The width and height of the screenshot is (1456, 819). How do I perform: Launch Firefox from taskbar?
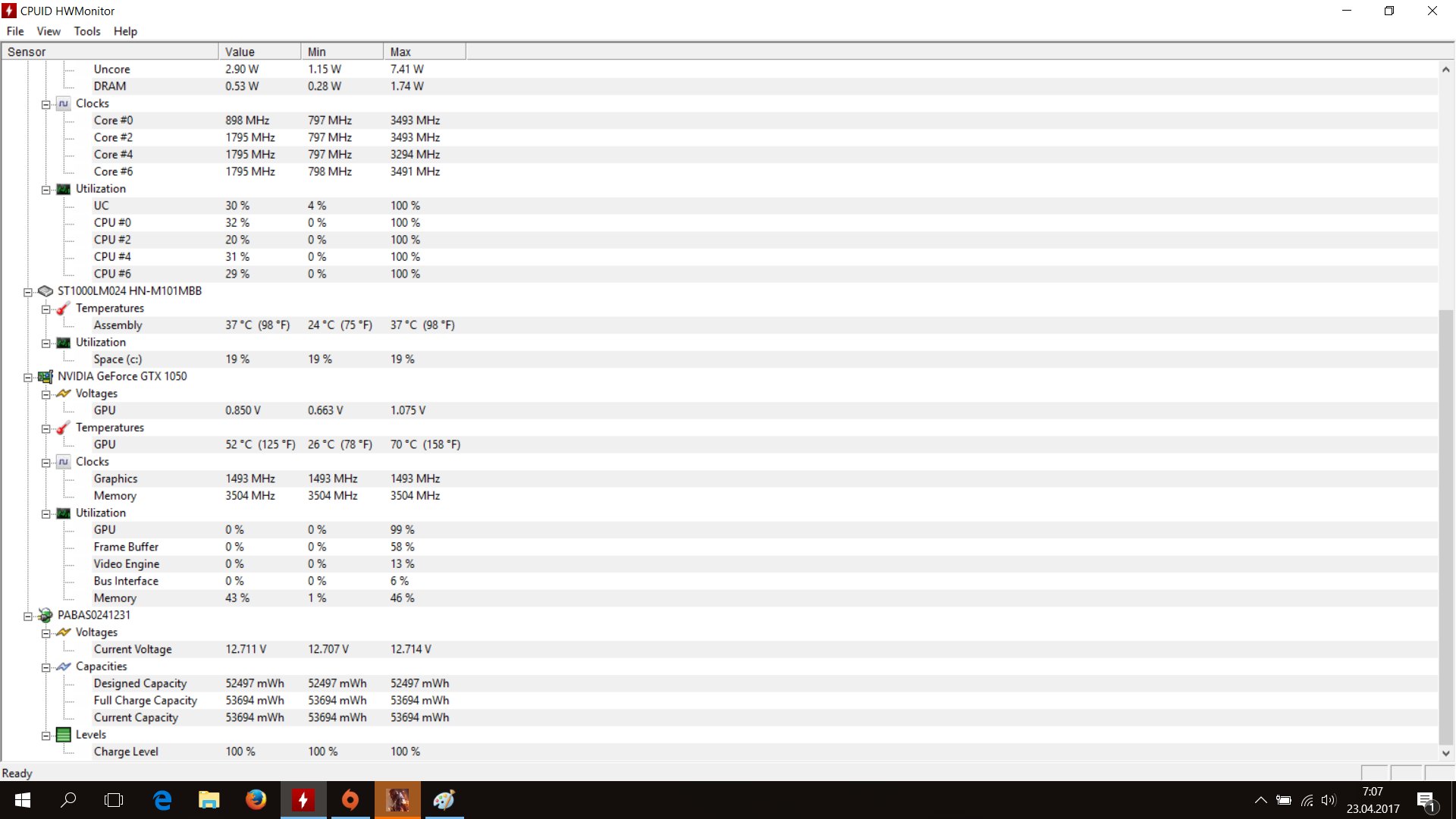coord(256,800)
